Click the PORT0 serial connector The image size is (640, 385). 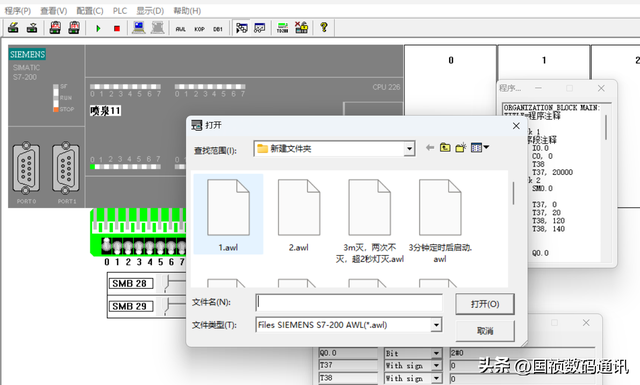tap(26, 168)
